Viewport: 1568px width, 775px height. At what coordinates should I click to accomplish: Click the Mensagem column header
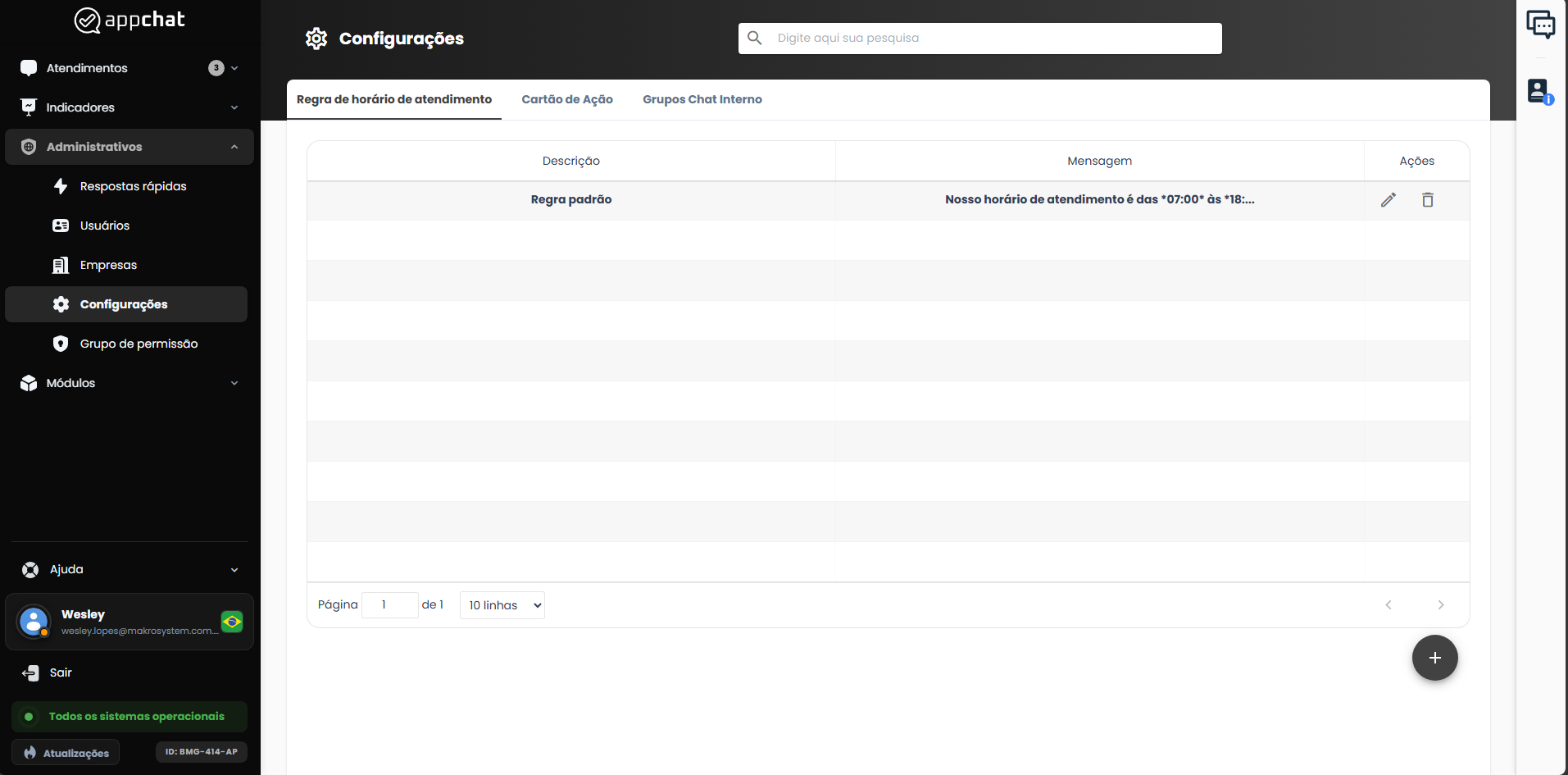pyautogui.click(x=1100, y=161)
